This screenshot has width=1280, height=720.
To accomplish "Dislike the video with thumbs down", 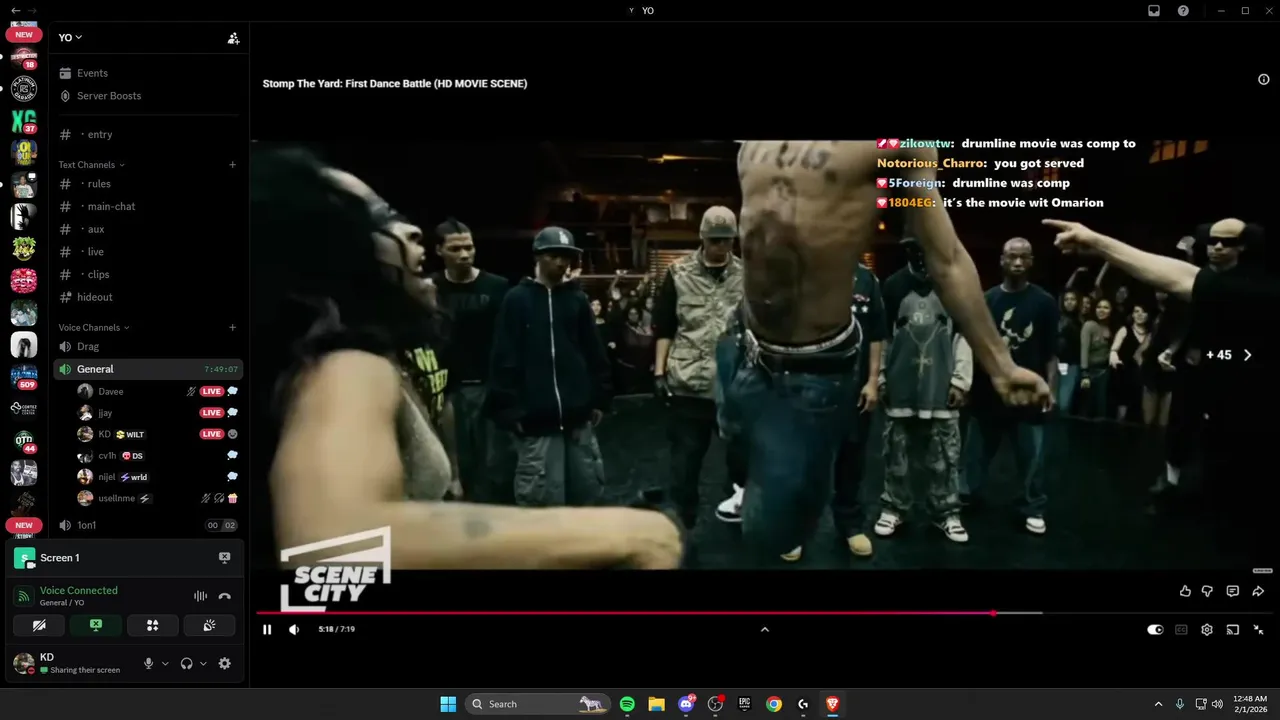I will (1207, 591).
